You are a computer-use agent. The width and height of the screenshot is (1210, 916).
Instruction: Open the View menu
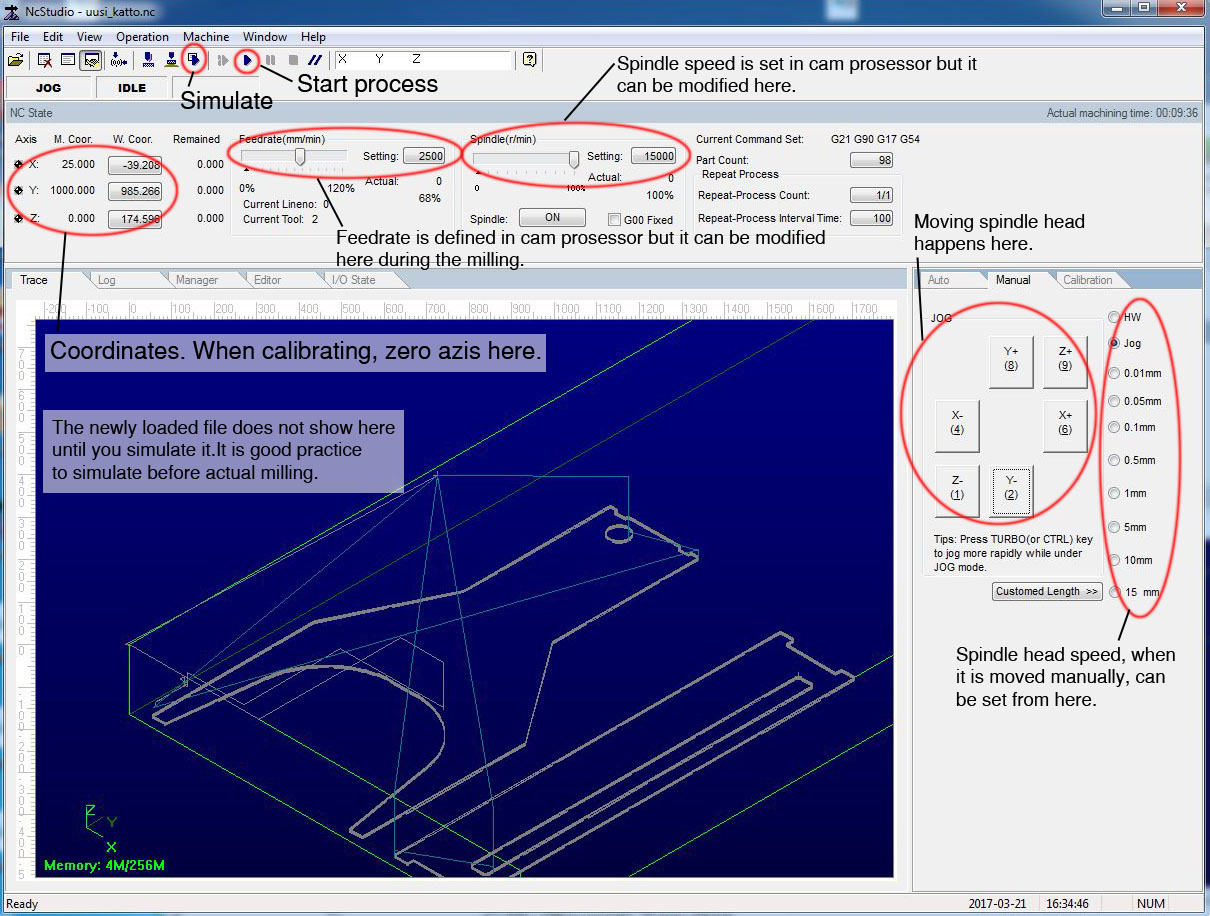[x=89, y=37]
